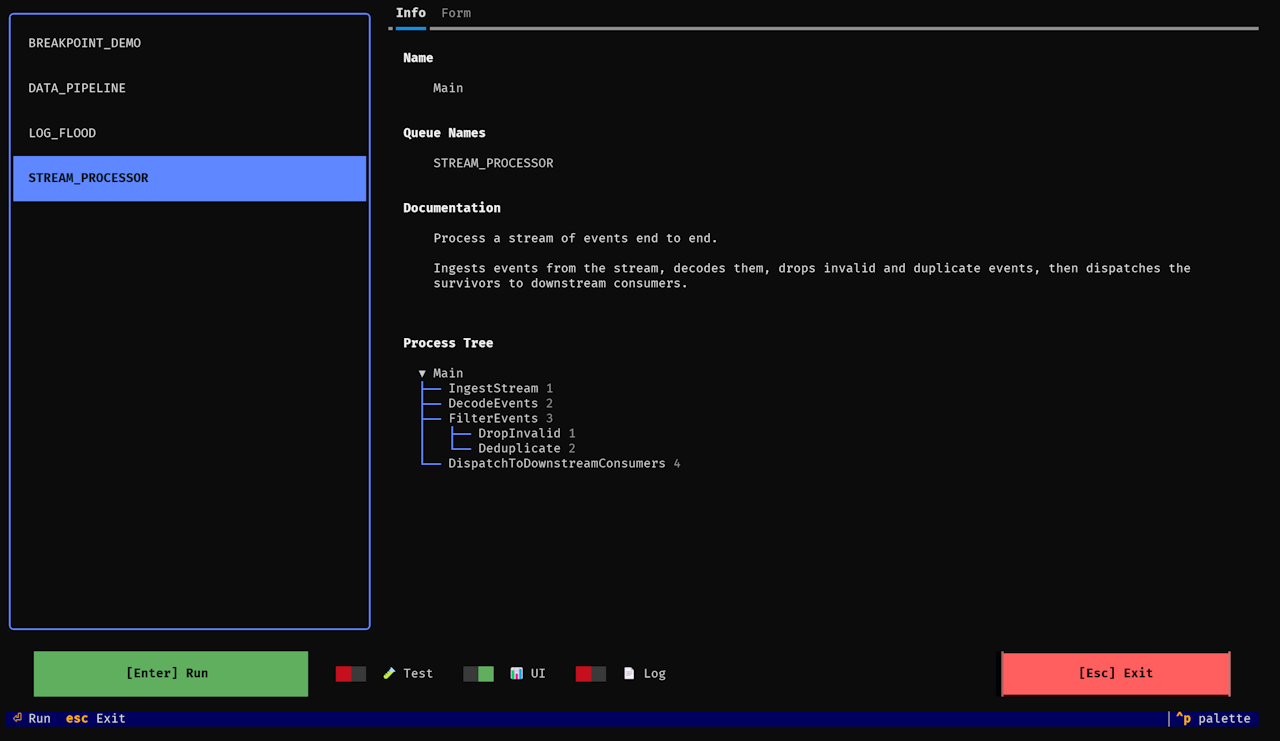Click 'Process a stream of events end to end.'
The height and width of the screenshot is (741, 1280).
pos(576,238)
